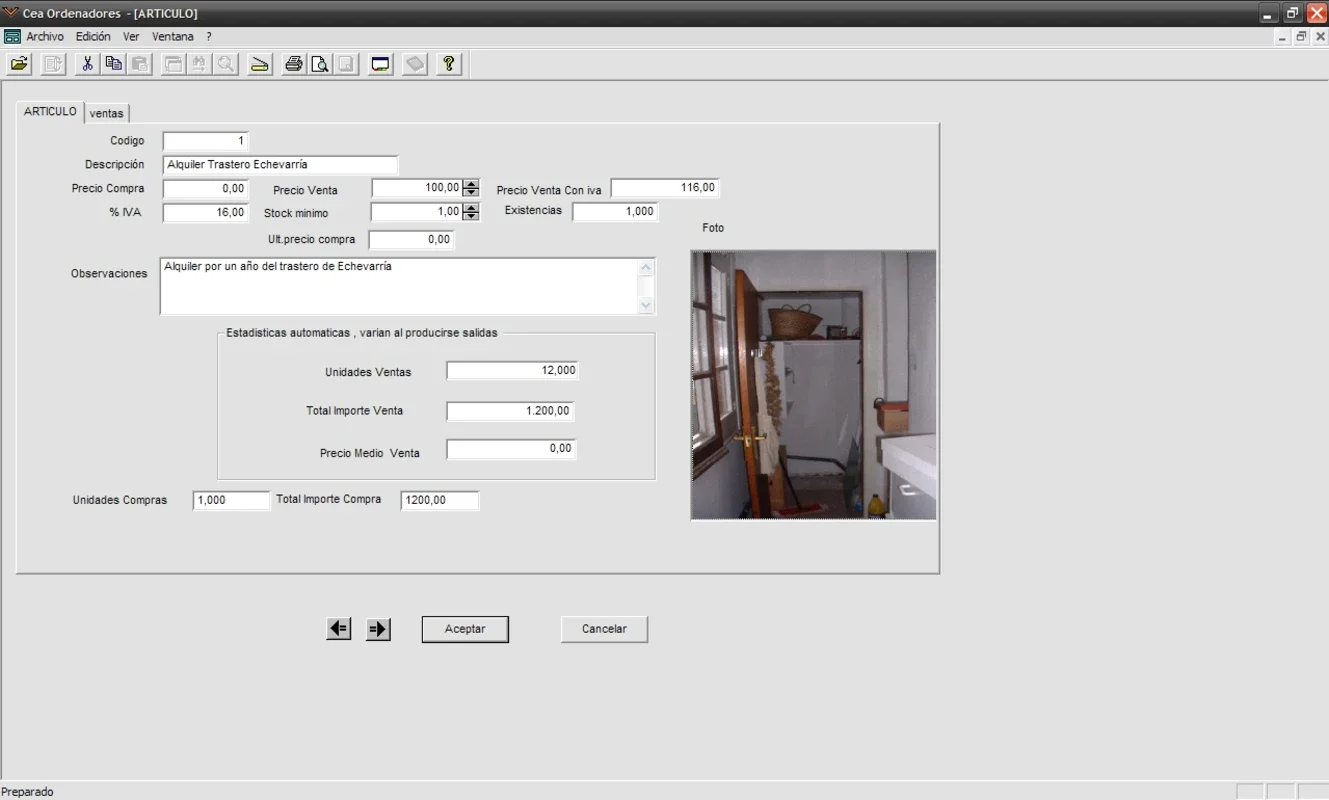Click the open folder toolbar icon
Viewport: 1329px width, 800px height.
coord(19,65)
